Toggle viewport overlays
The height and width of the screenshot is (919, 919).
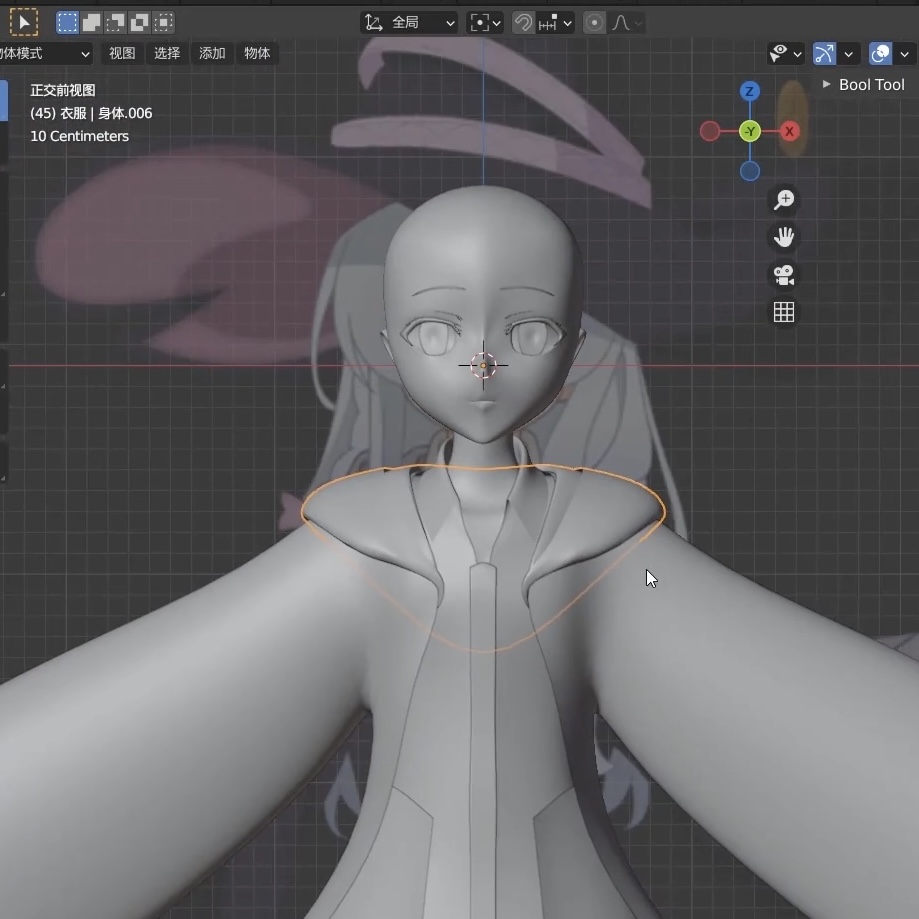pos(880,54)
